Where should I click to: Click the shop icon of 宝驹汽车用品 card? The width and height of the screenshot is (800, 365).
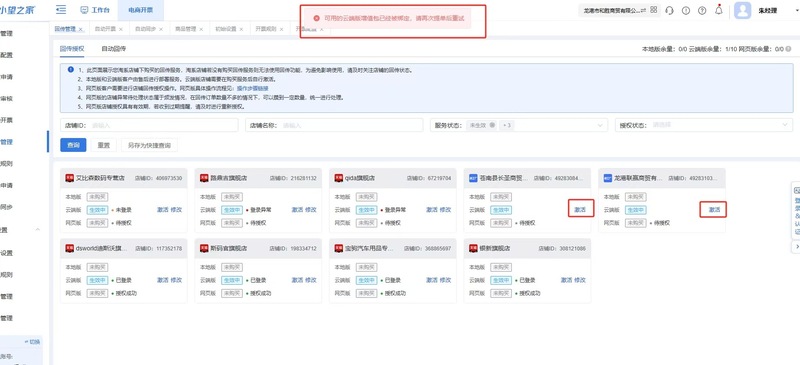pos(339,249)
